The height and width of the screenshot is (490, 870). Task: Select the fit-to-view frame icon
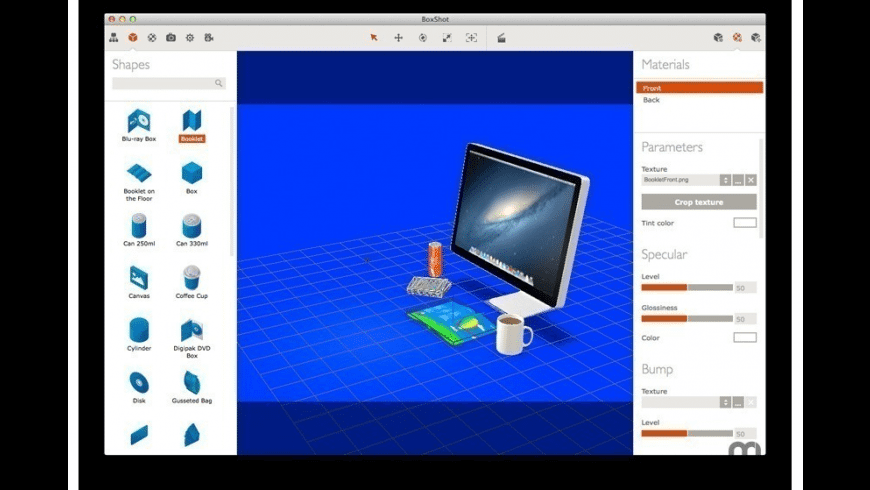tap(471, 38)
